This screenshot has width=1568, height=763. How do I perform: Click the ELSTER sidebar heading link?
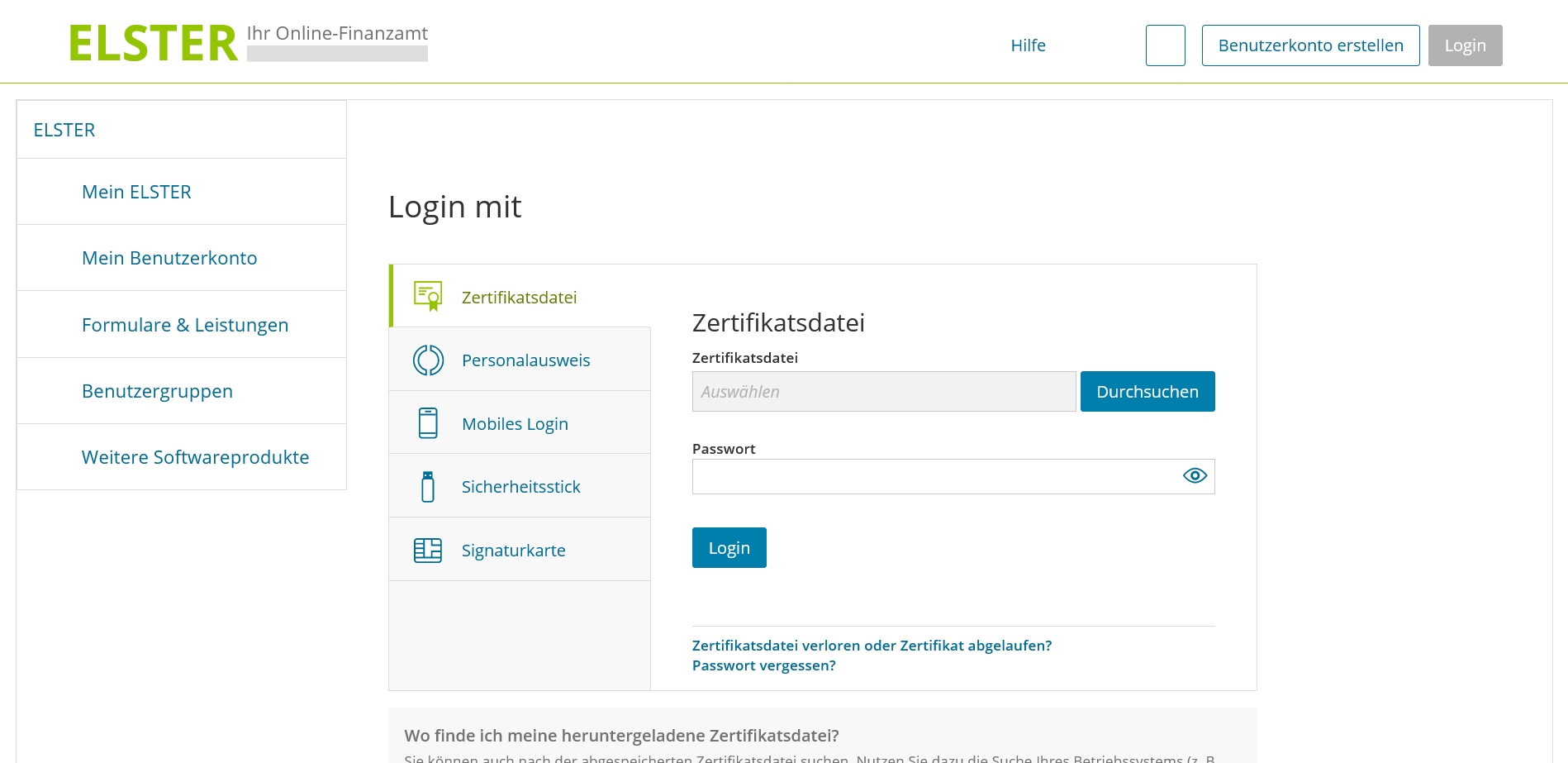(x=64, y=130)
